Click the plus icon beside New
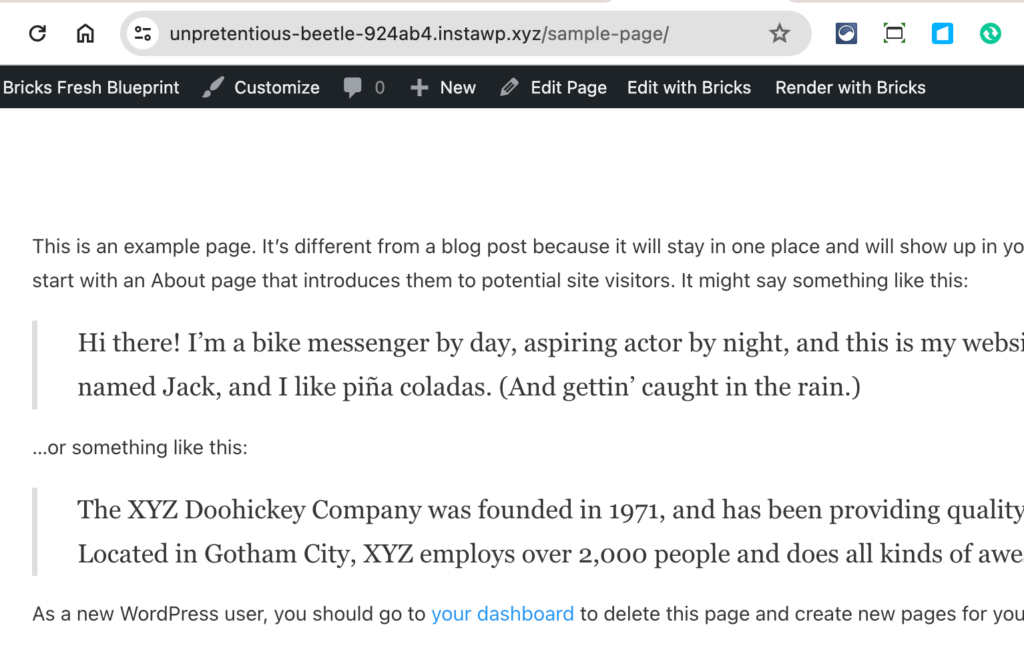The width and height of the screenshot is (1024, 664). (419, 87)
